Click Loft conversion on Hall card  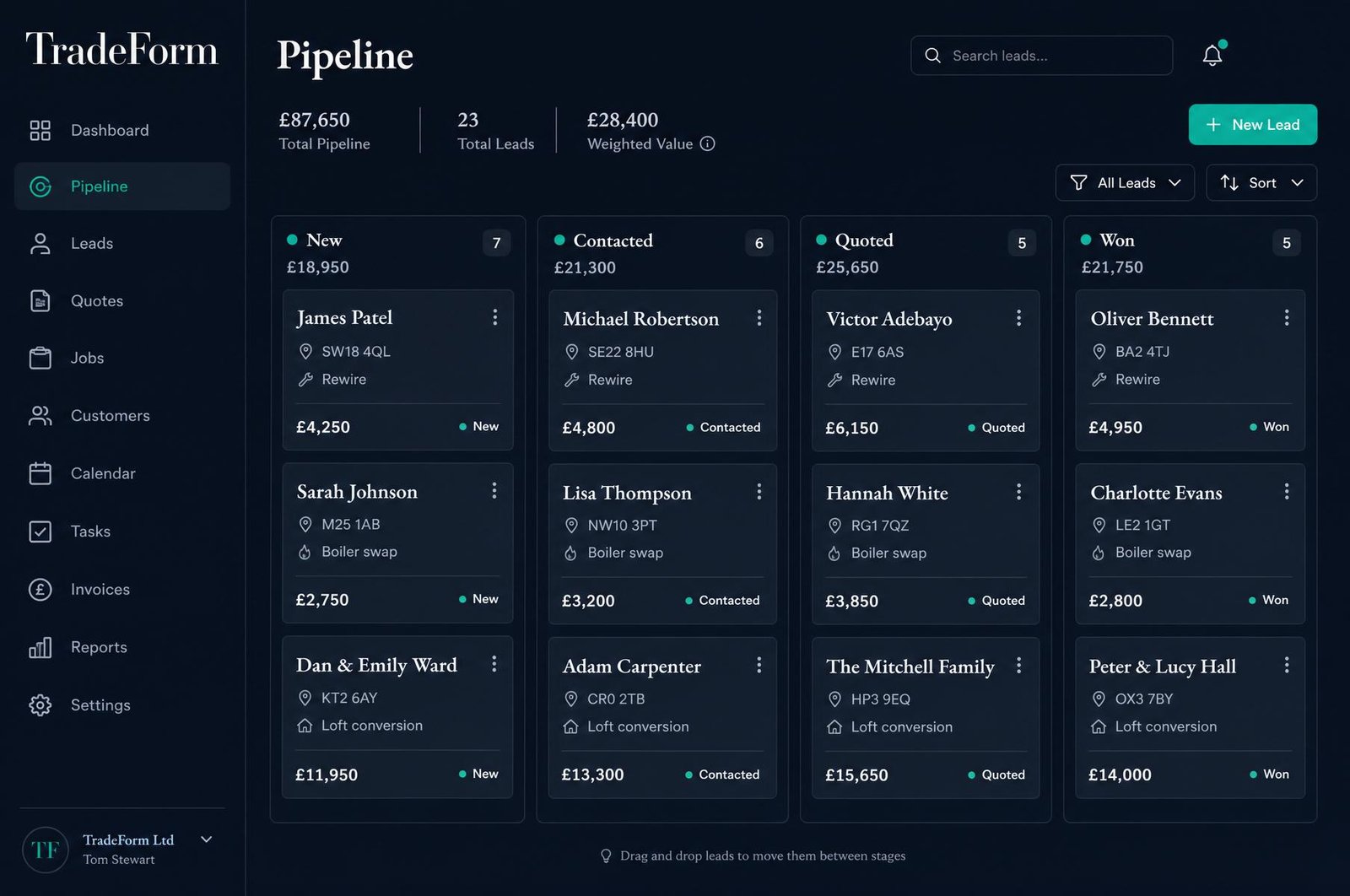point(1166,726)
